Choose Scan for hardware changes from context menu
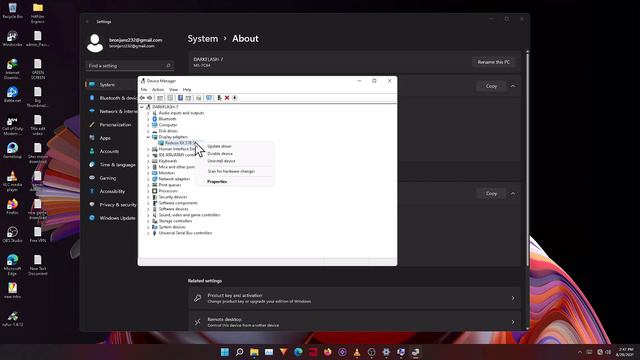Viewport: 640px width, 360px height. 235,171
